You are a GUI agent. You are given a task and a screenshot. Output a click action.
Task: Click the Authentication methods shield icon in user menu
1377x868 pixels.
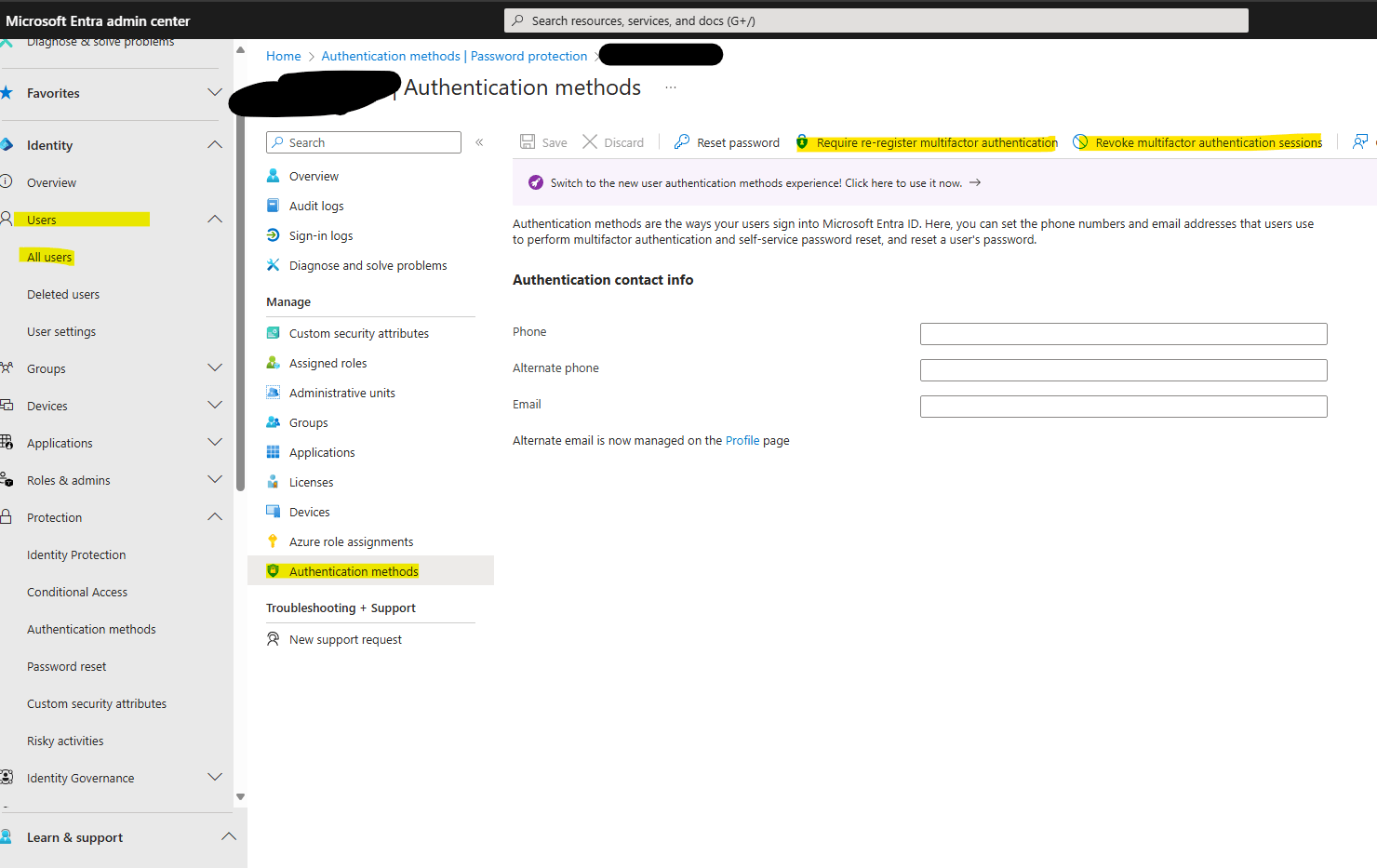pyautogui.click(x=273, y=571)
